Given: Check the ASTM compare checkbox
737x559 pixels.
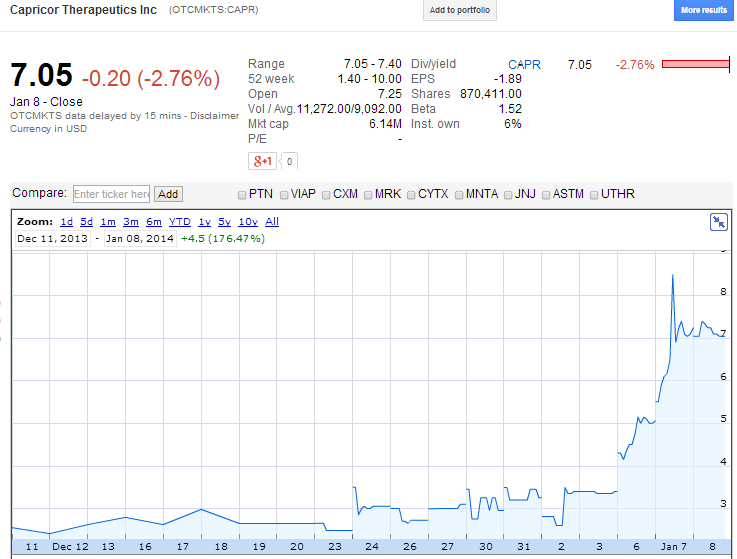Looking at the screenshot, I should click(x=546, y=195).
